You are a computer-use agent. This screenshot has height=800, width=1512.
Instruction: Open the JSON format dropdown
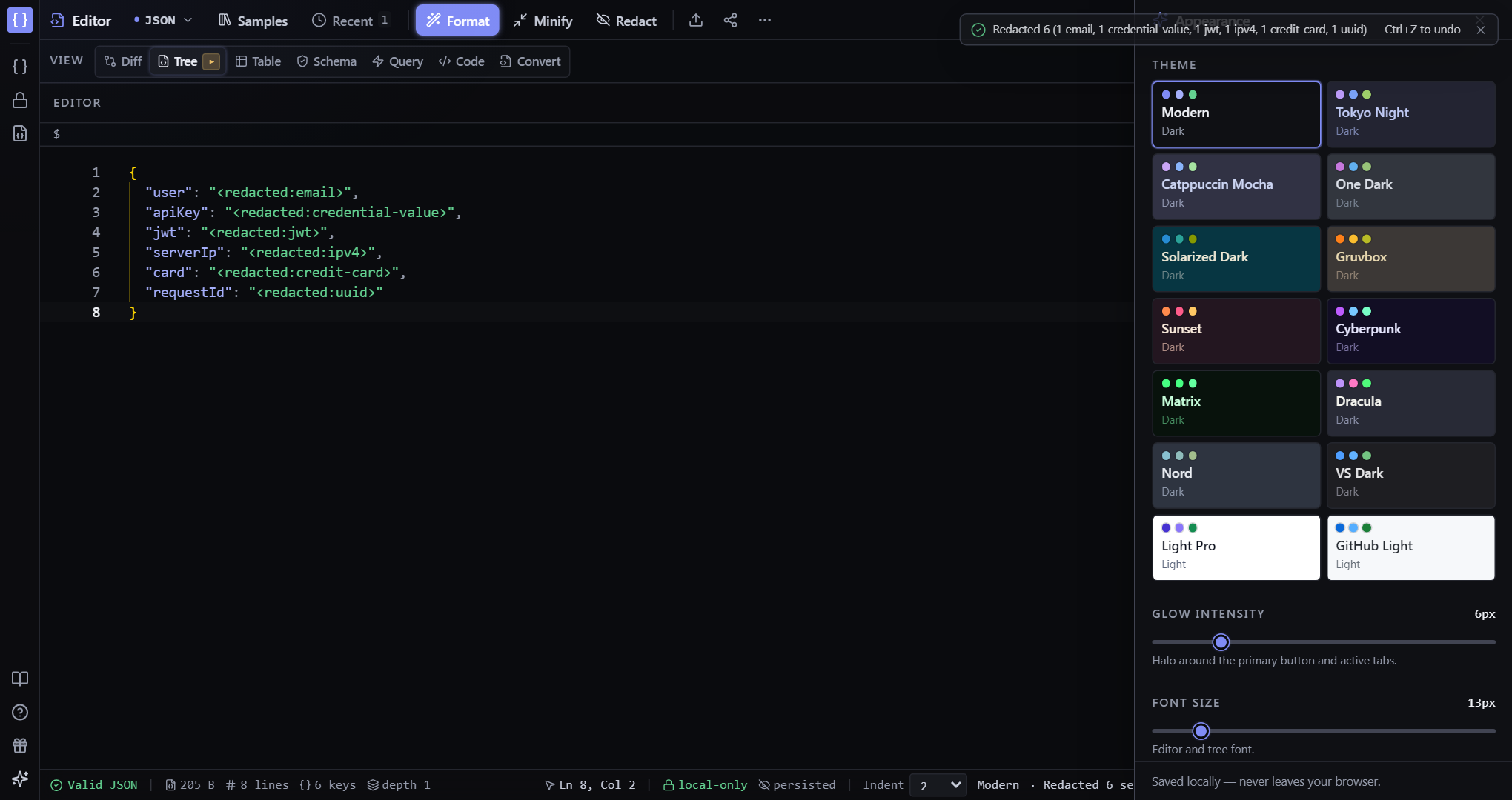pyautogui.click(x=163, y=21)
